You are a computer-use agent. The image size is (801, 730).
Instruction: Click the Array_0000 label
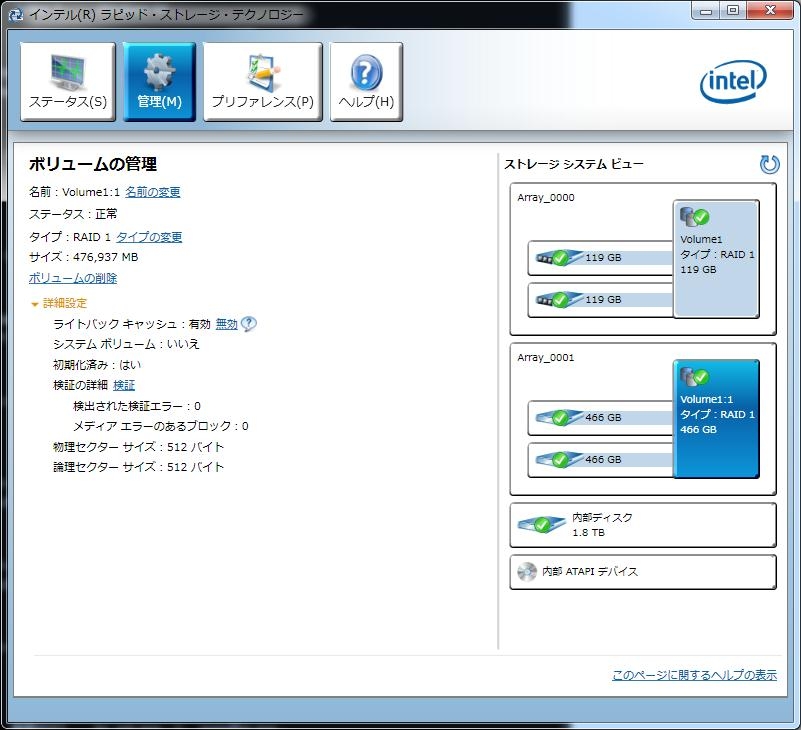click(x=546, y=198)
